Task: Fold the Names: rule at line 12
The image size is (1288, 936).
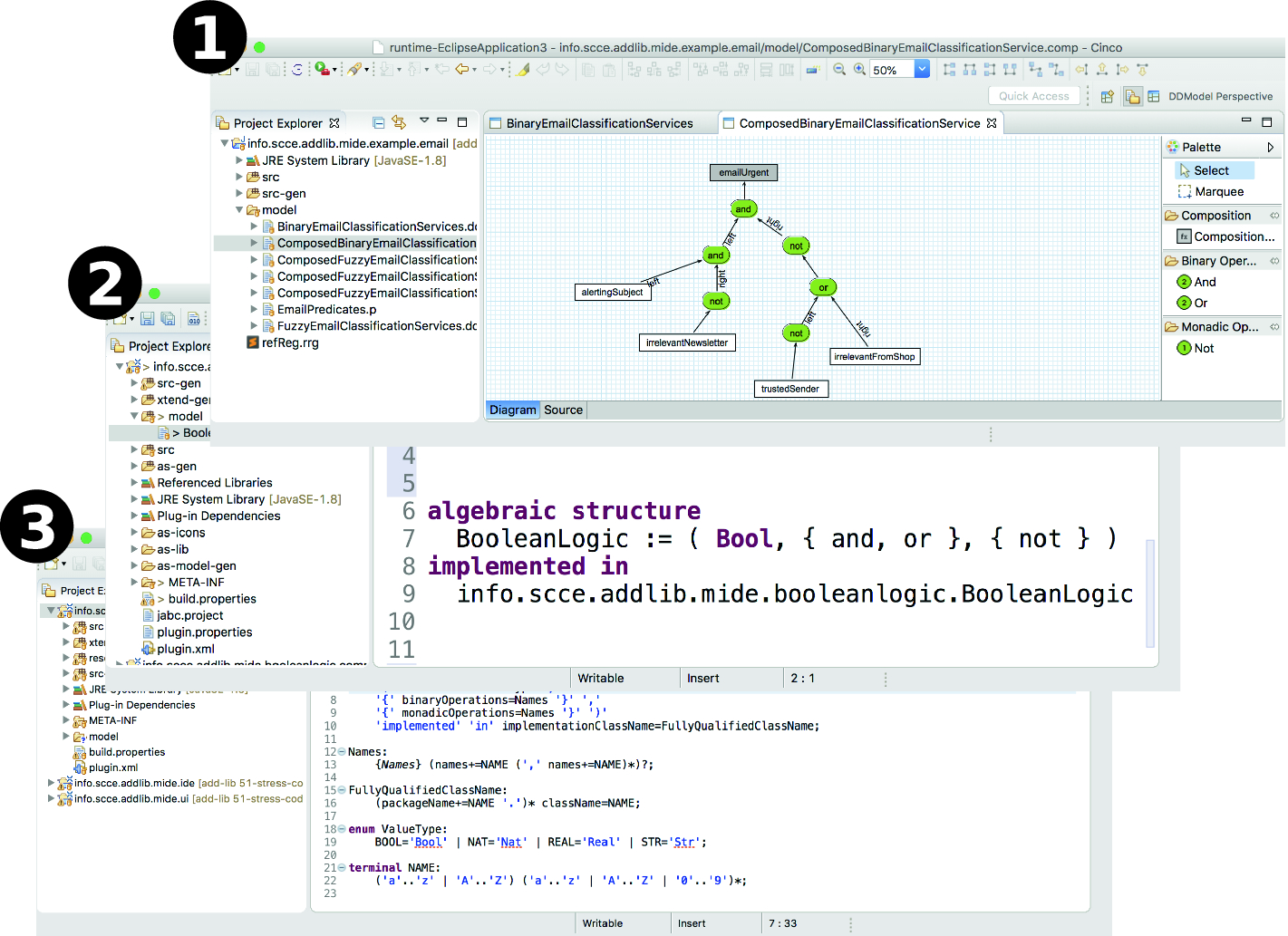Action: pyautogui.click(x=342, y=752)
